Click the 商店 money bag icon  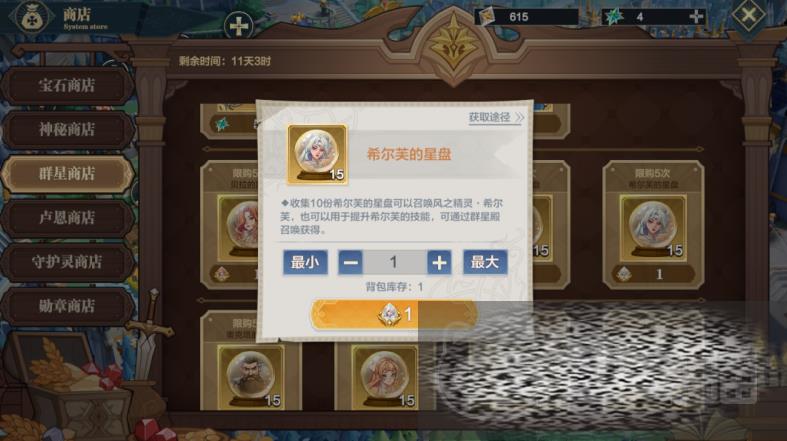click(34, 17)
